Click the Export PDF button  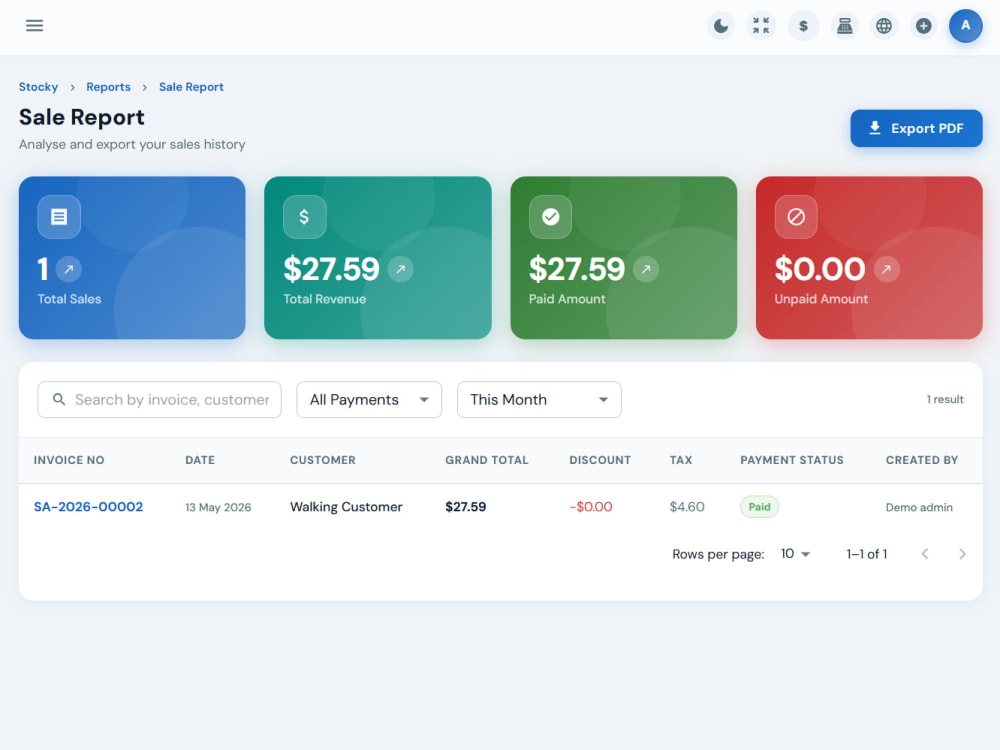(916, 128)
